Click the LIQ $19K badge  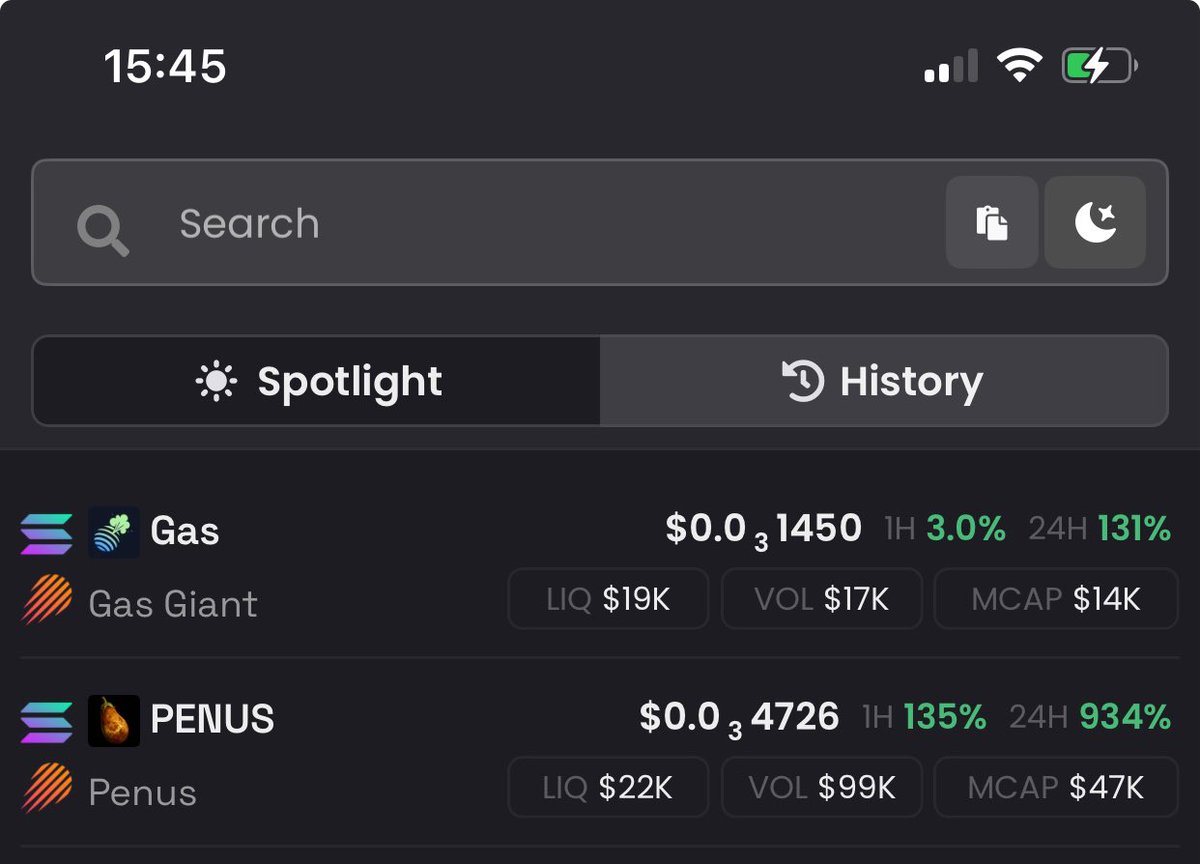coord(608,599)
